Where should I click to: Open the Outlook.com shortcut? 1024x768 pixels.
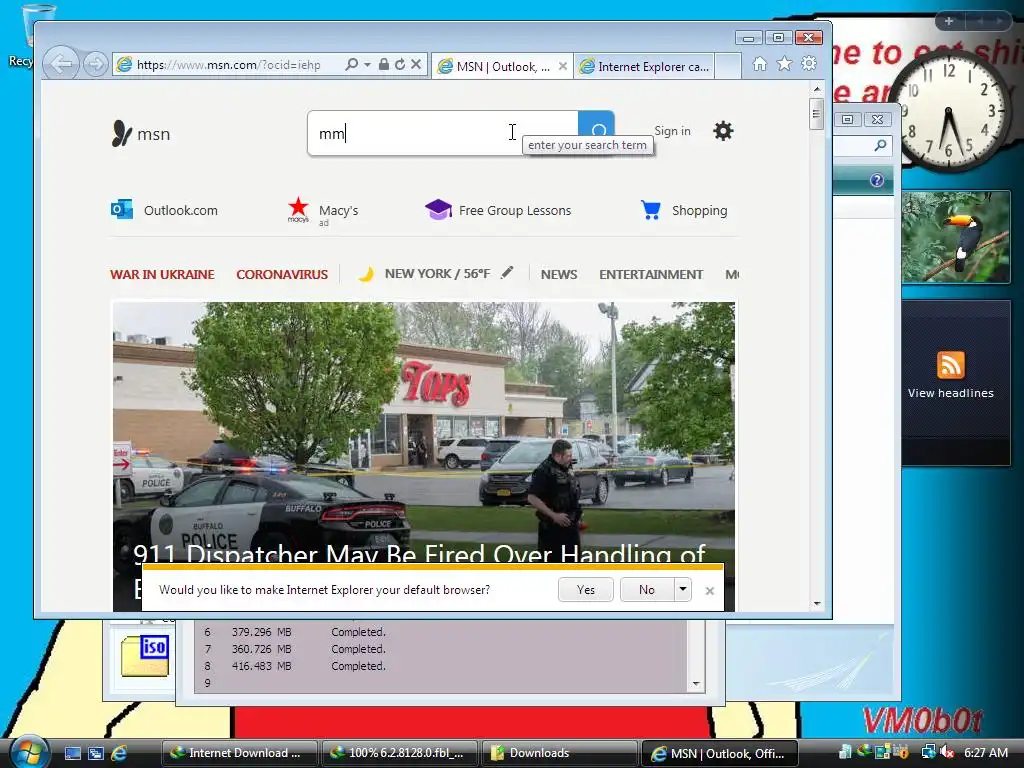click(x=165, y=210)
